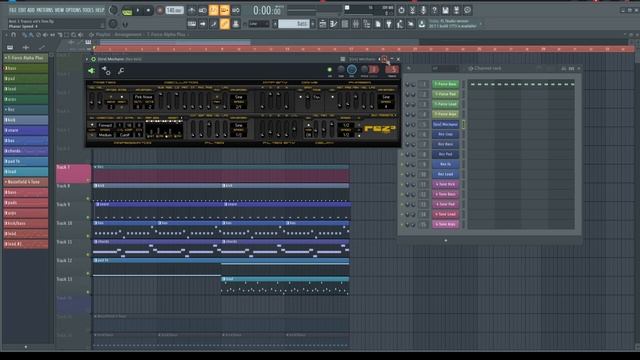Open the playlist view icon

tap(323, 24)
